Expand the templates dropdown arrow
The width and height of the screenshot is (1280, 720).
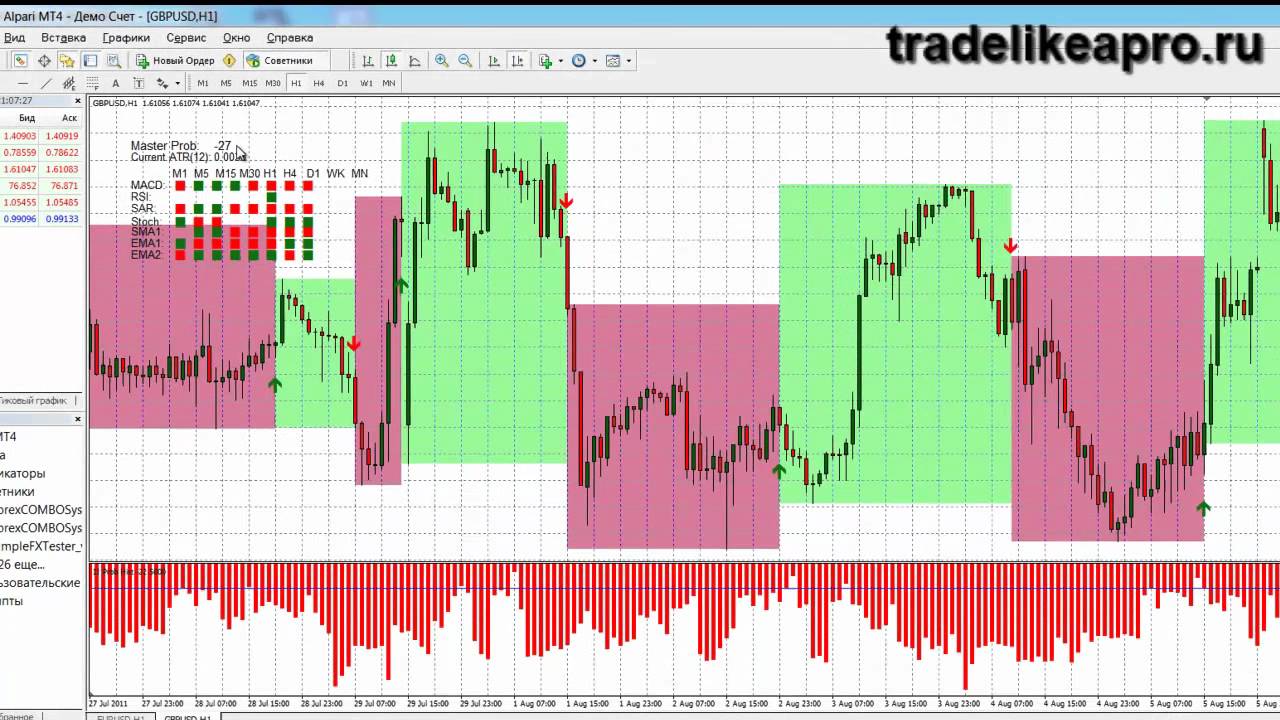click(628, 61)
